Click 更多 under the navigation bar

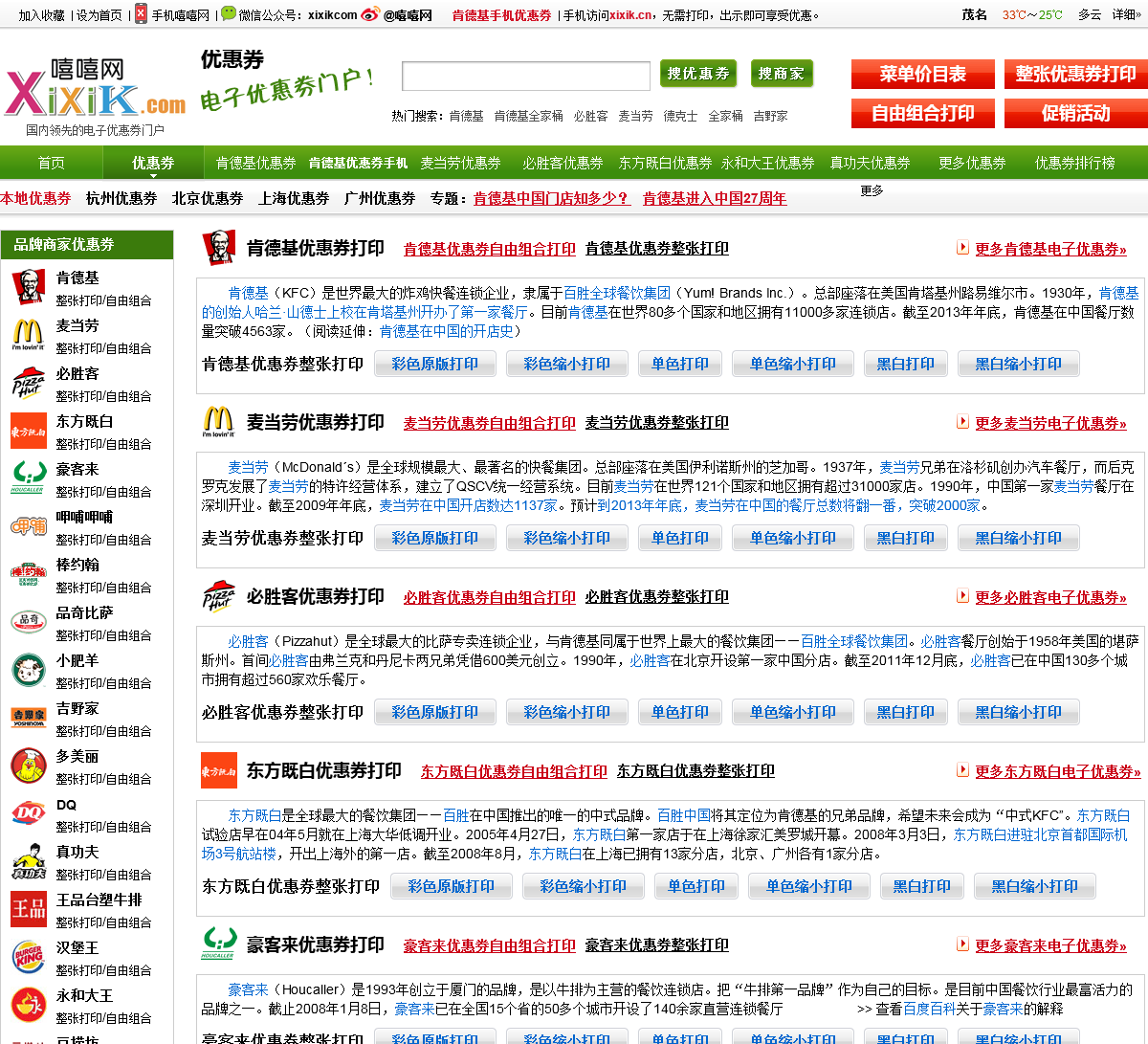[872, 190]
